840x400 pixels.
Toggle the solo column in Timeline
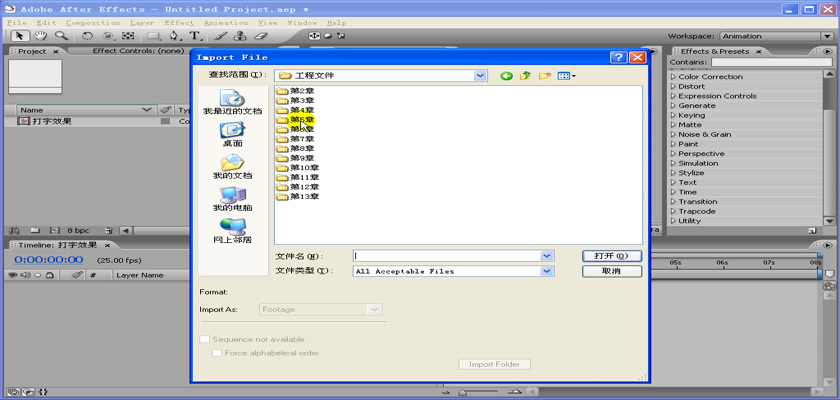[38, 275]
